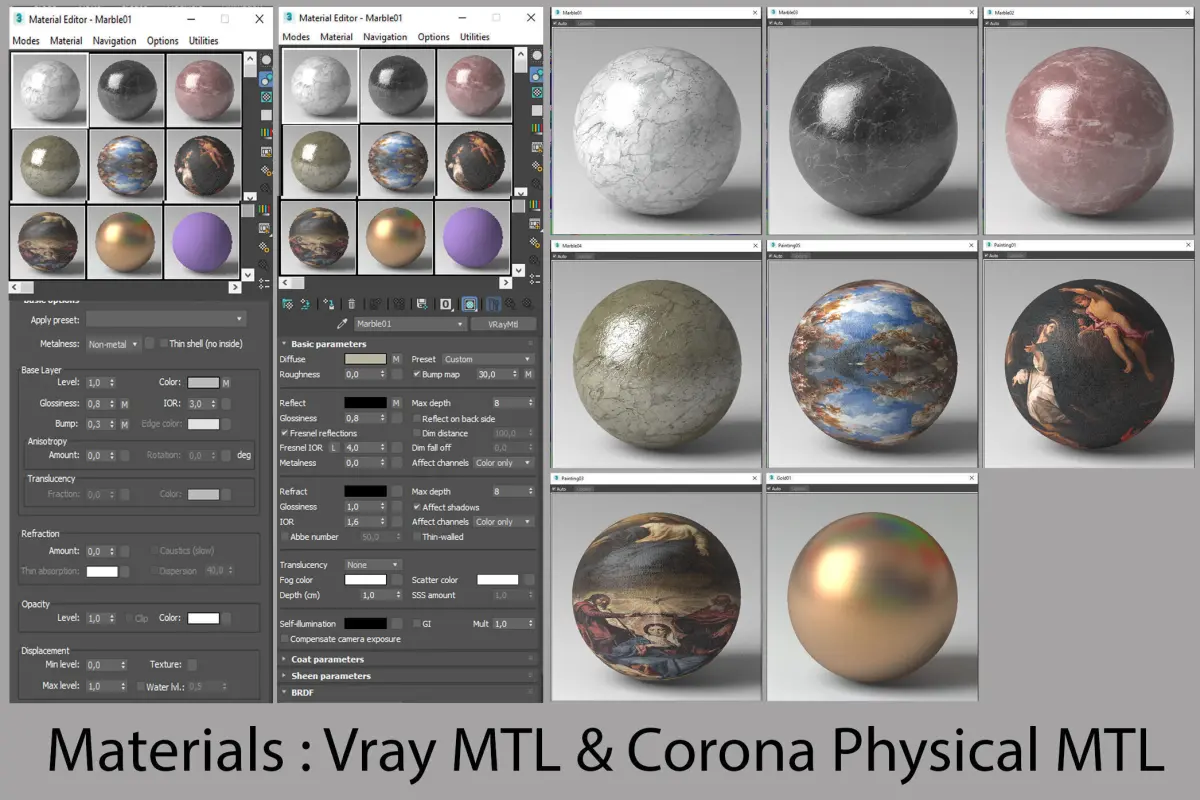Click M map button beside Corona Bump
Screen dimensions: 1200x800
(x=126, y=424)
